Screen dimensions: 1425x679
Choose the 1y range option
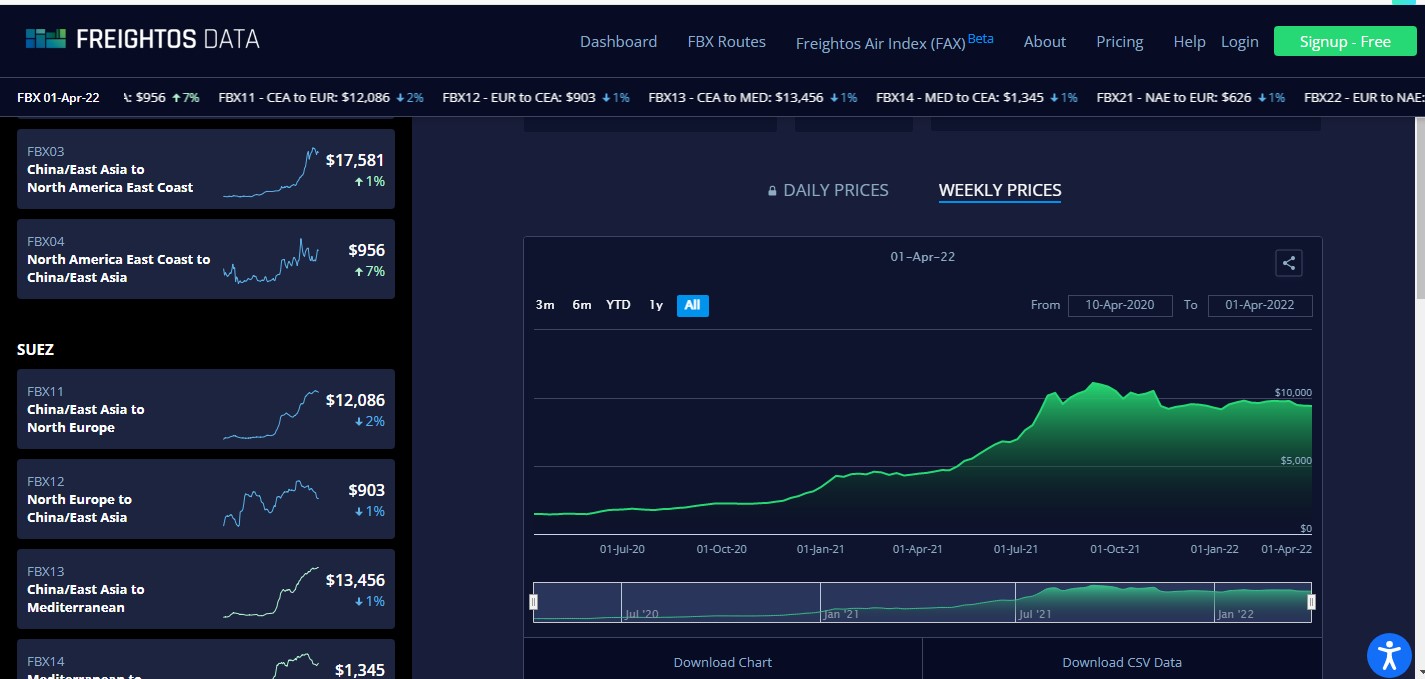(x=656, y=305)
